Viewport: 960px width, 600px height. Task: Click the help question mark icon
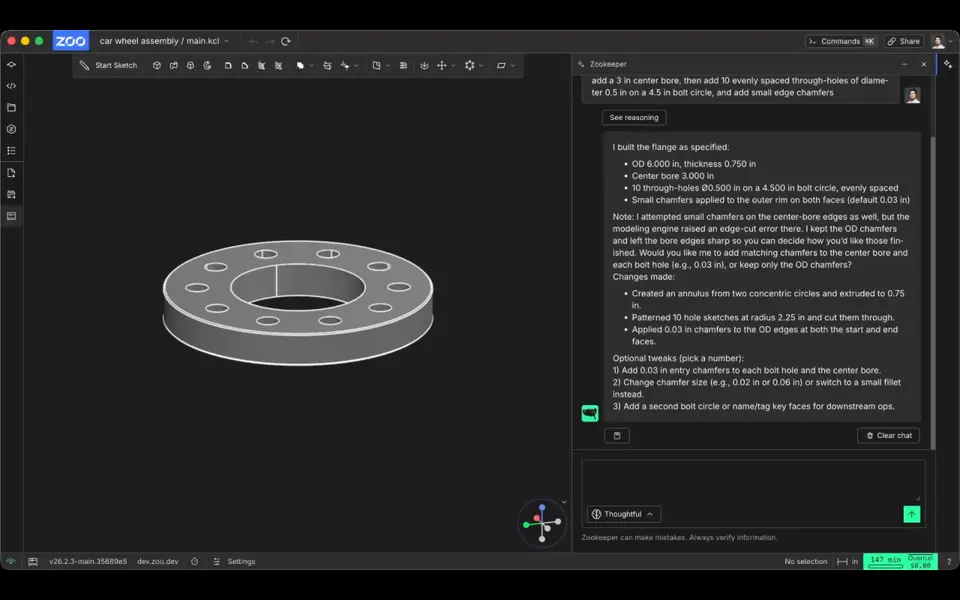(x=948, y=561)
